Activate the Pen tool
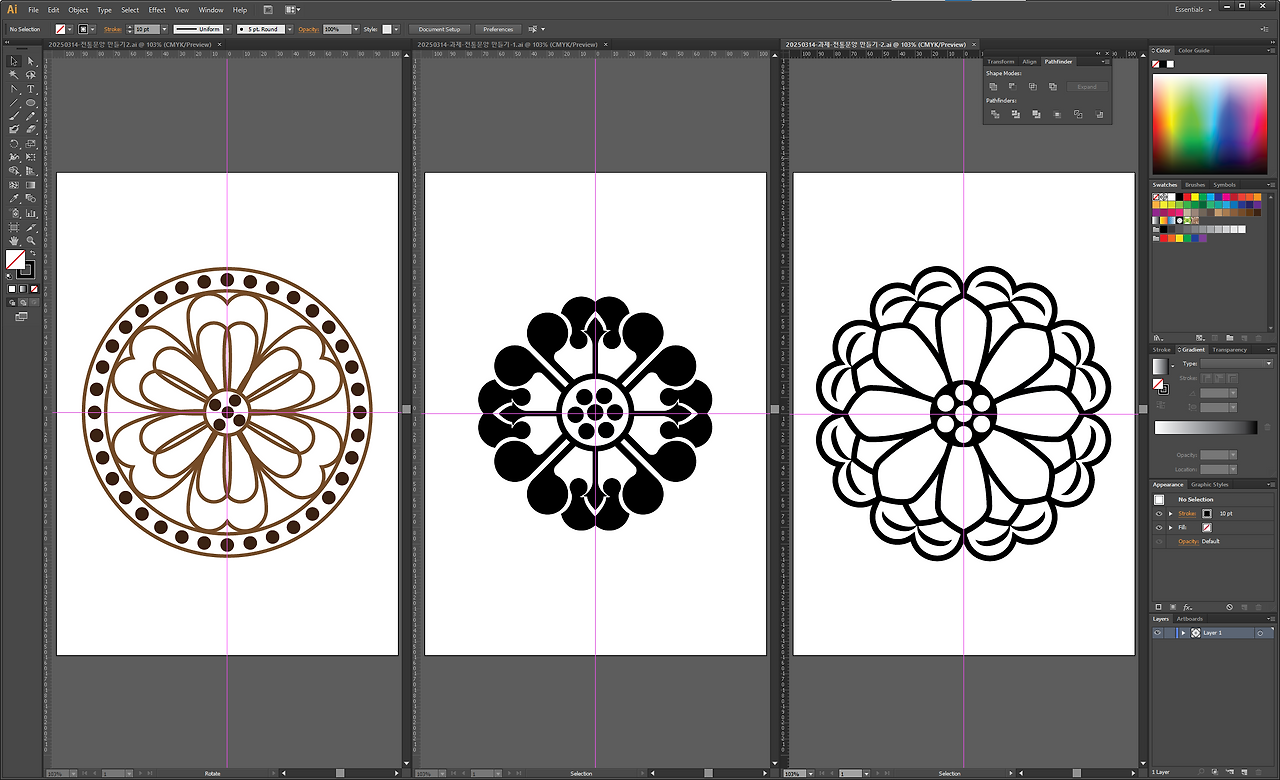This screenshot has width=1280, height=780. 14,89
